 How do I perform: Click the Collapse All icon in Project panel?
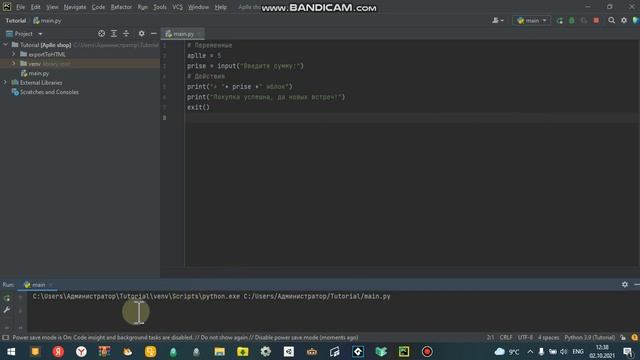click(126, 33)
